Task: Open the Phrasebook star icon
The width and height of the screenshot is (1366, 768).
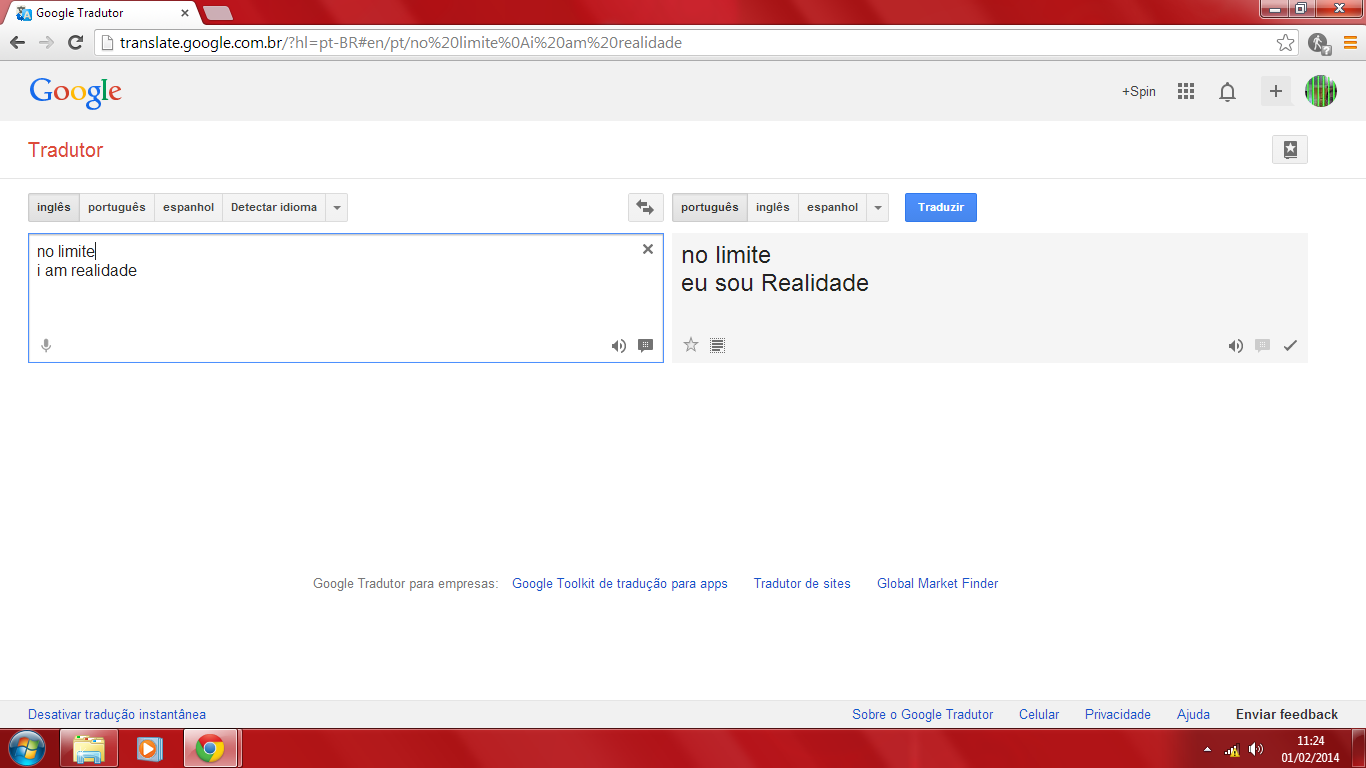Action: click(1290, 150)
